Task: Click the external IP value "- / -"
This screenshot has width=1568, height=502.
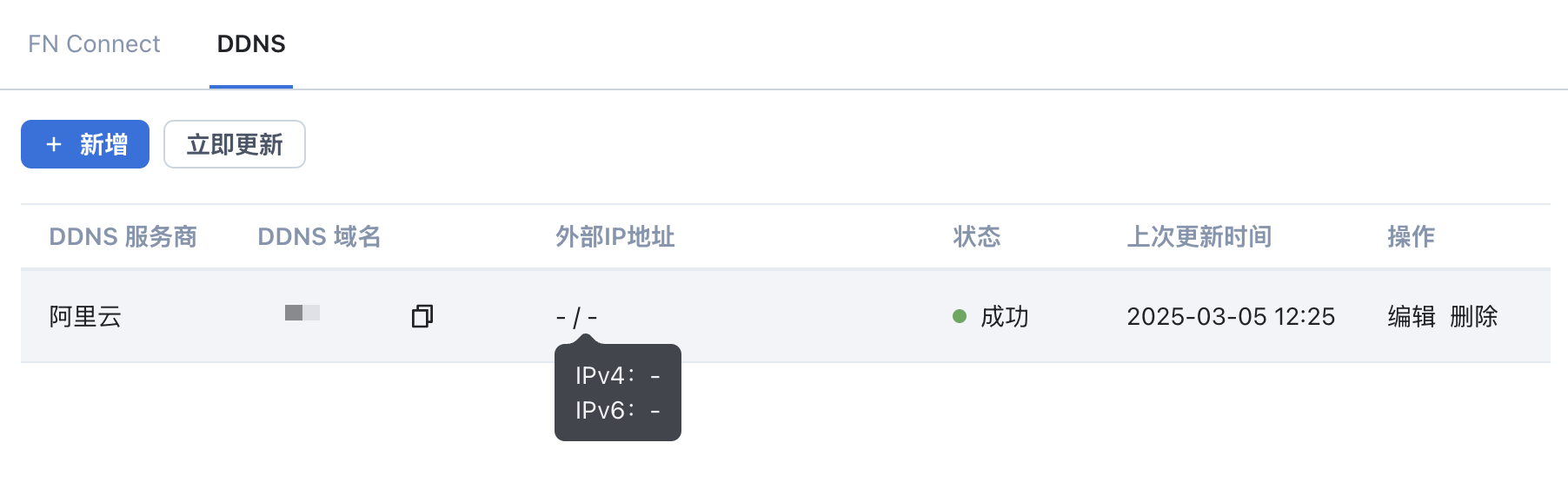Action: pyautogui.click(x=576, y=317)
